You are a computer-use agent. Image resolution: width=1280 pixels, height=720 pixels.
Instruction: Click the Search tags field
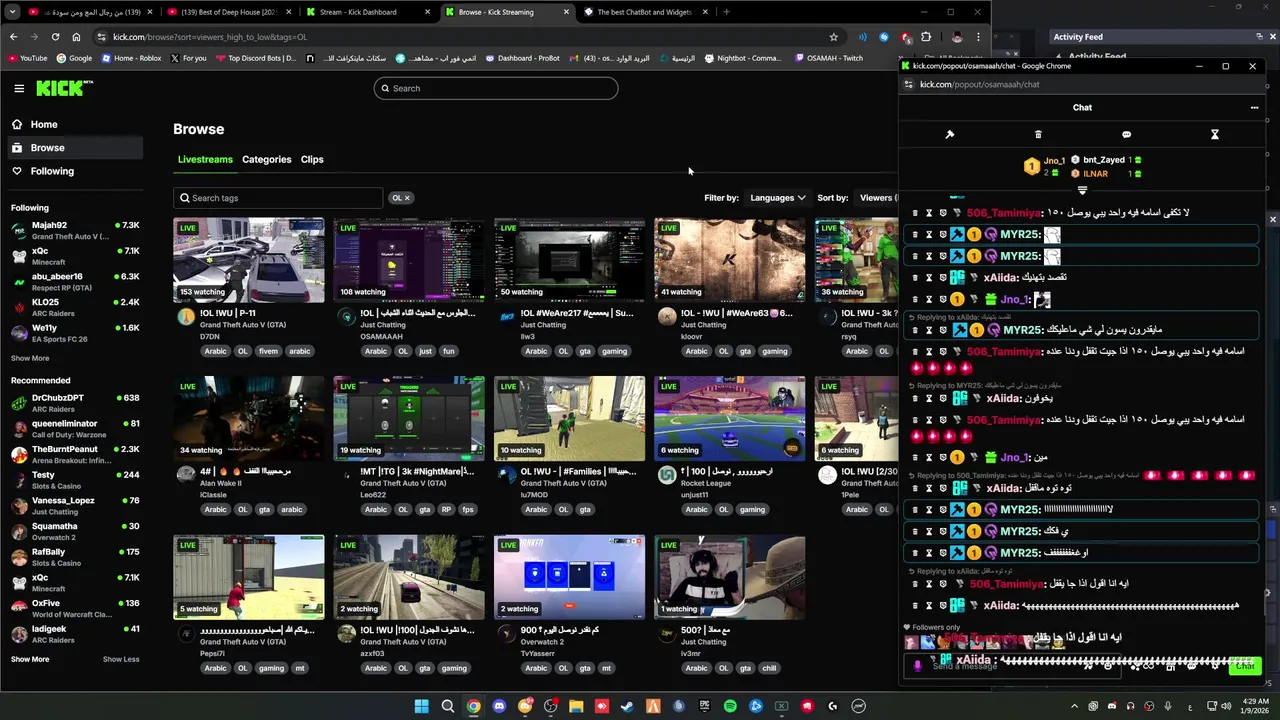(x=278, y=198)
